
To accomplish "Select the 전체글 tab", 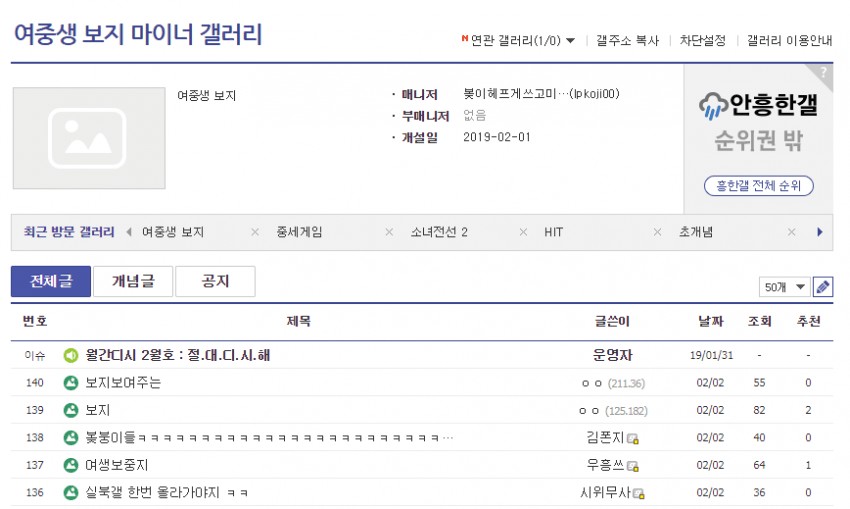I will (x=50, y=281).
